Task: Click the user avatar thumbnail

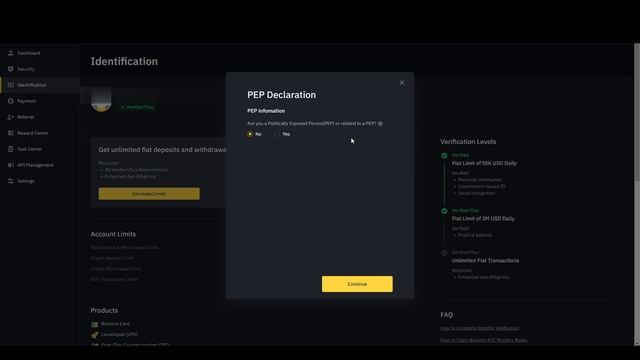Action: tap(101, 100)
